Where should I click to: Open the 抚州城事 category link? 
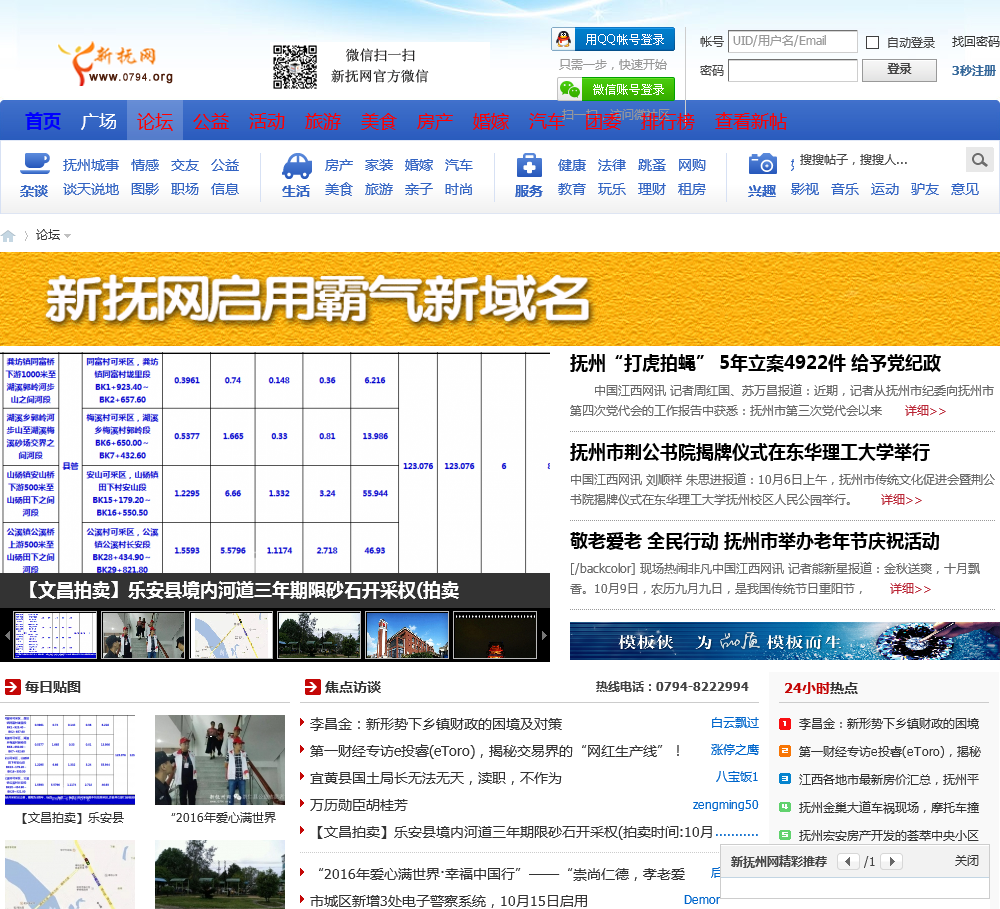91,165
